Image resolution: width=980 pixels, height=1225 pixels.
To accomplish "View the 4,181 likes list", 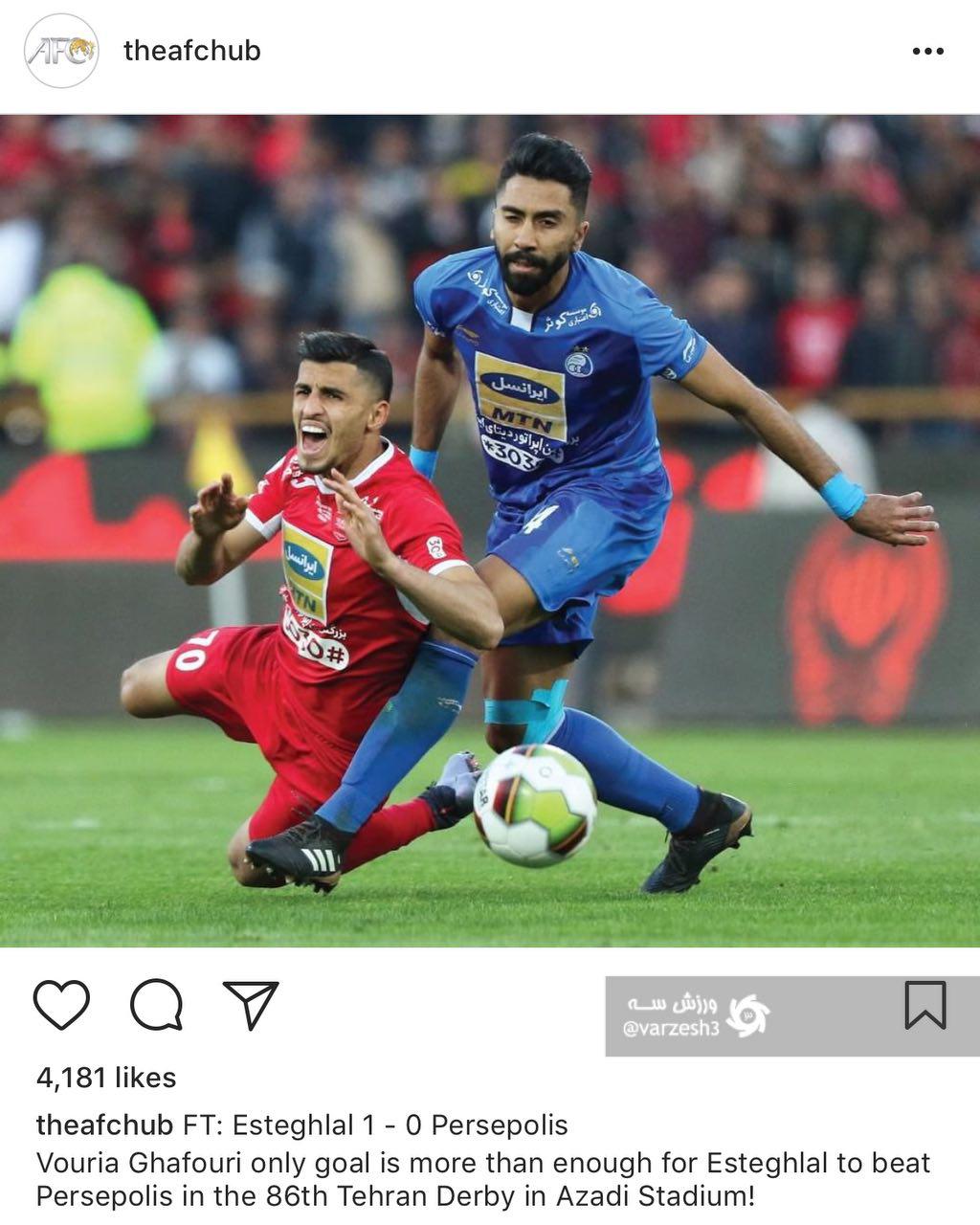I will point(106,1078).
